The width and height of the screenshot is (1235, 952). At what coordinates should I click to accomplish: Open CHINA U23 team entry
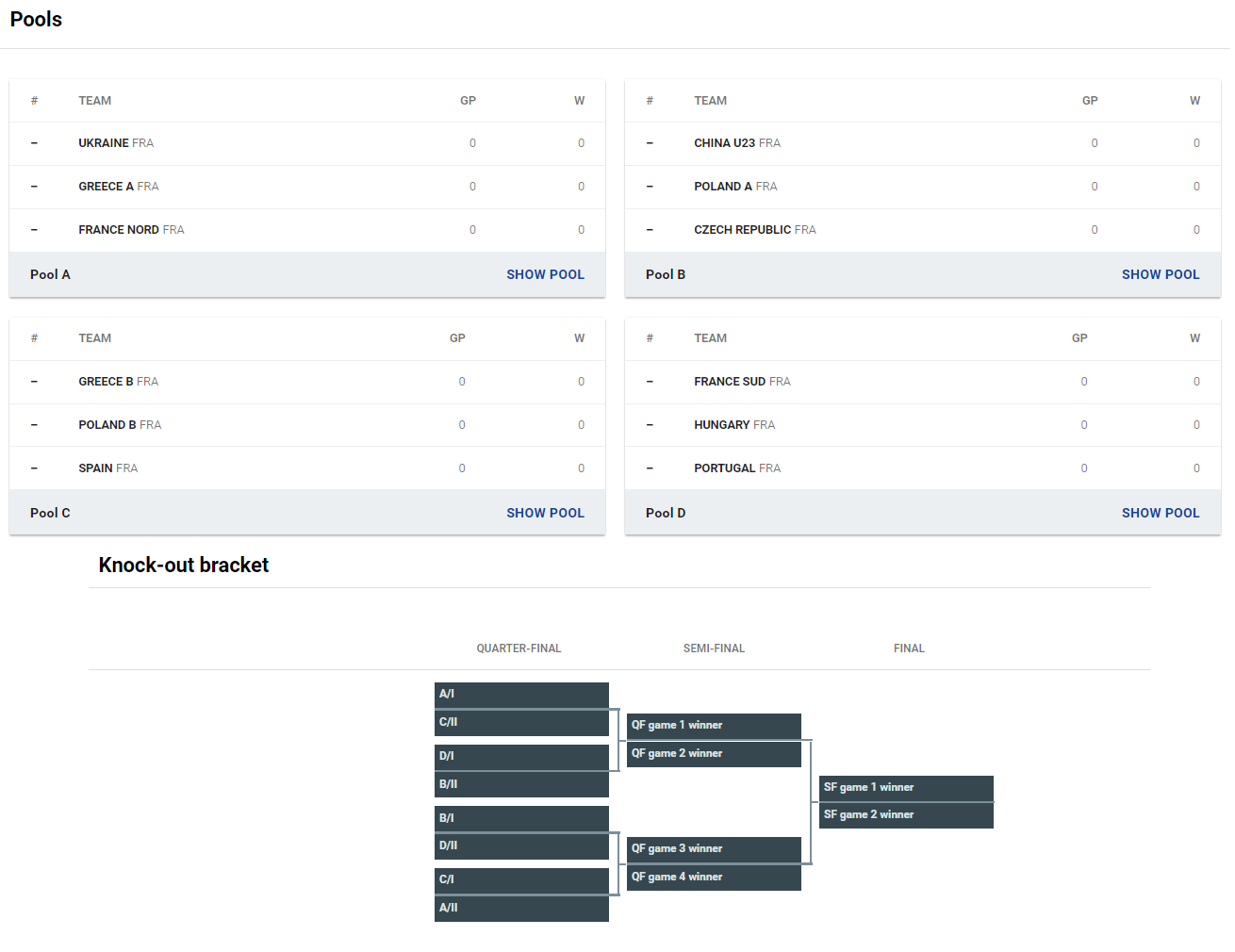(x=923, y=143)
